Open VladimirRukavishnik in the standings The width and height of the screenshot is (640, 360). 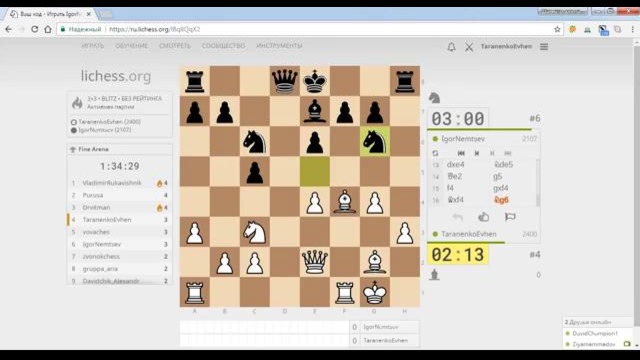[112, 183]
